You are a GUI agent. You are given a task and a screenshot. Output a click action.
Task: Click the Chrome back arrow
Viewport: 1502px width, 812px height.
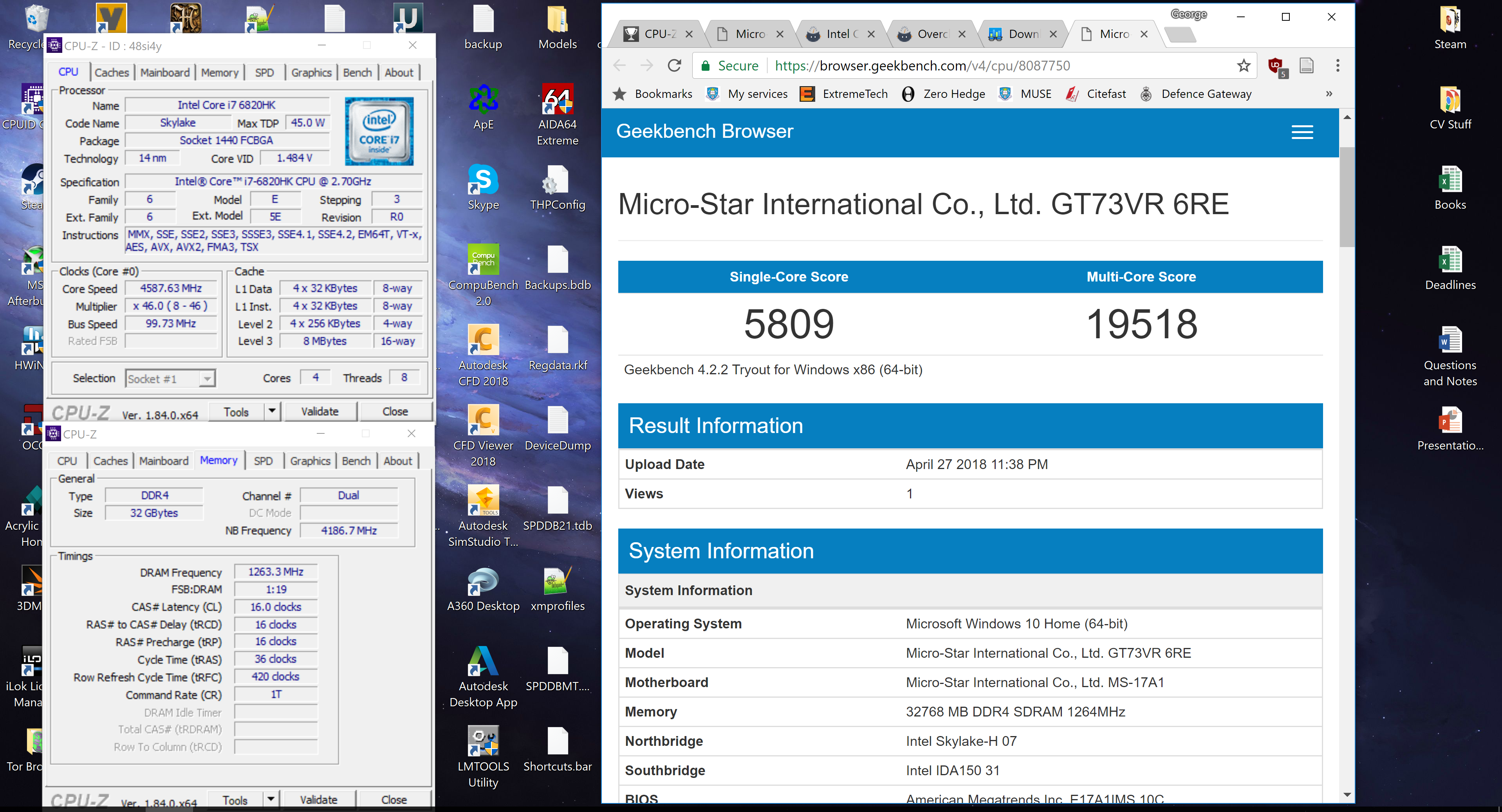pos(620,65)
